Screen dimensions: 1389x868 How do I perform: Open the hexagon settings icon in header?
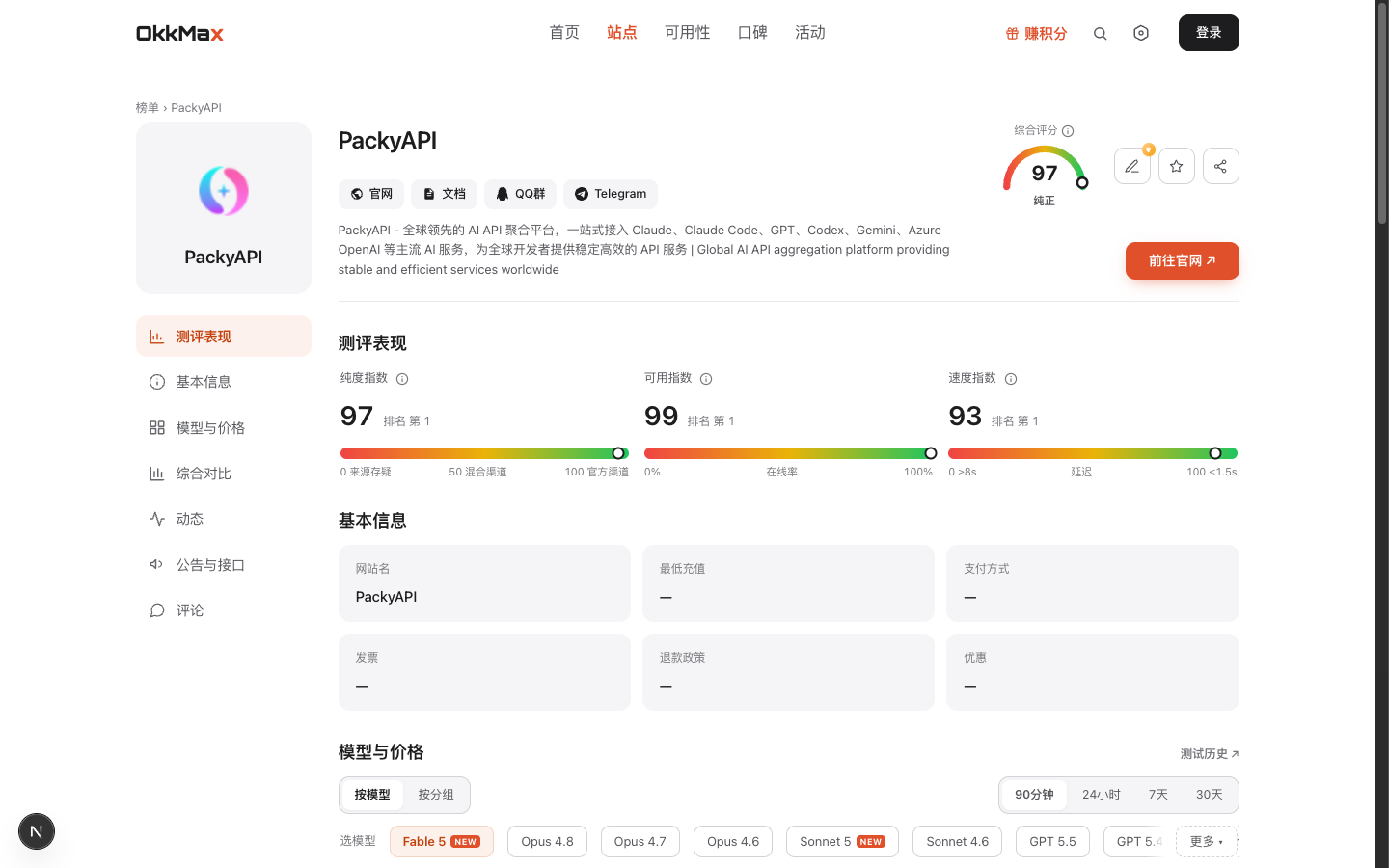1141,33
